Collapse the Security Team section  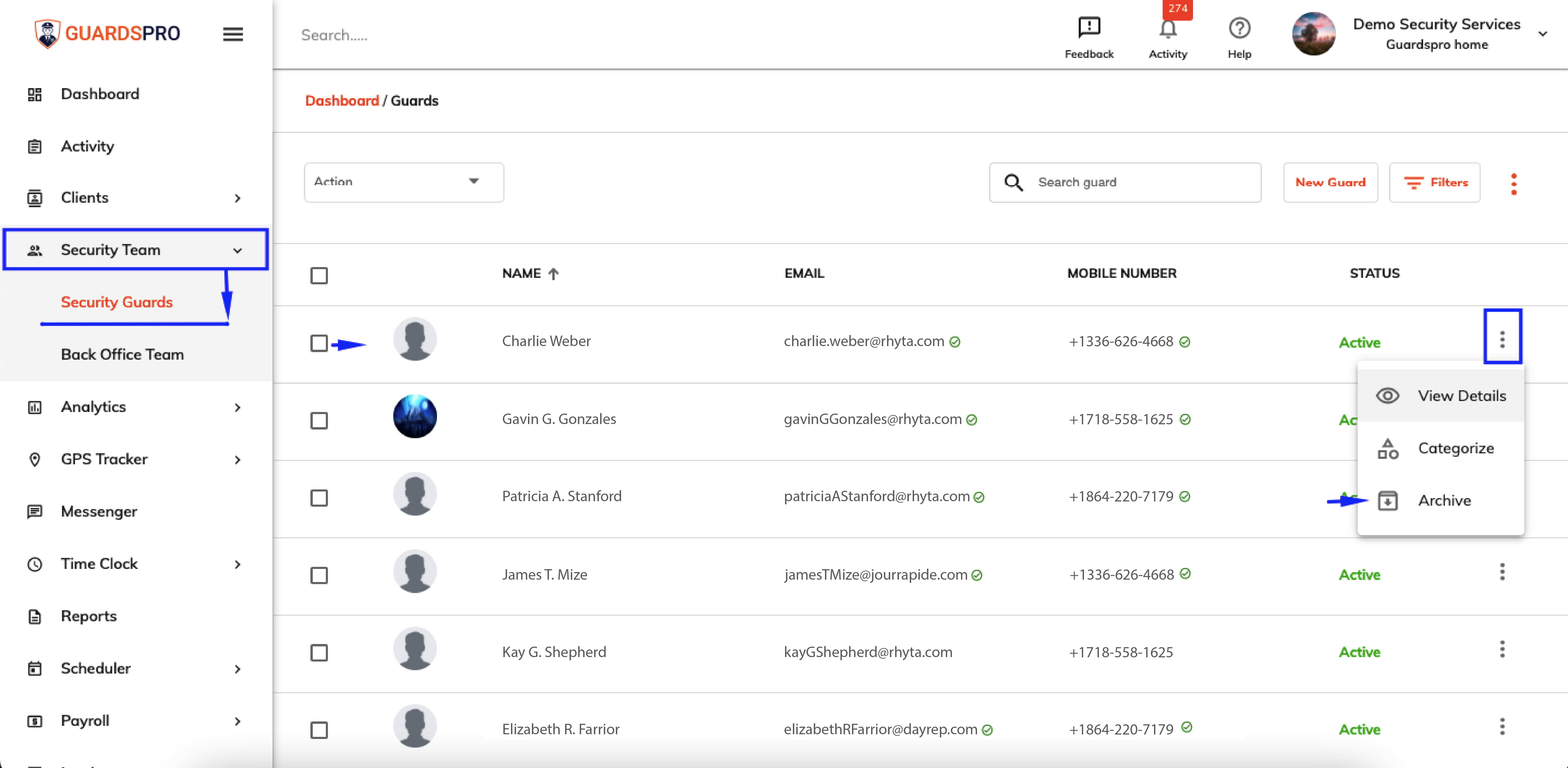coord(135,250)
